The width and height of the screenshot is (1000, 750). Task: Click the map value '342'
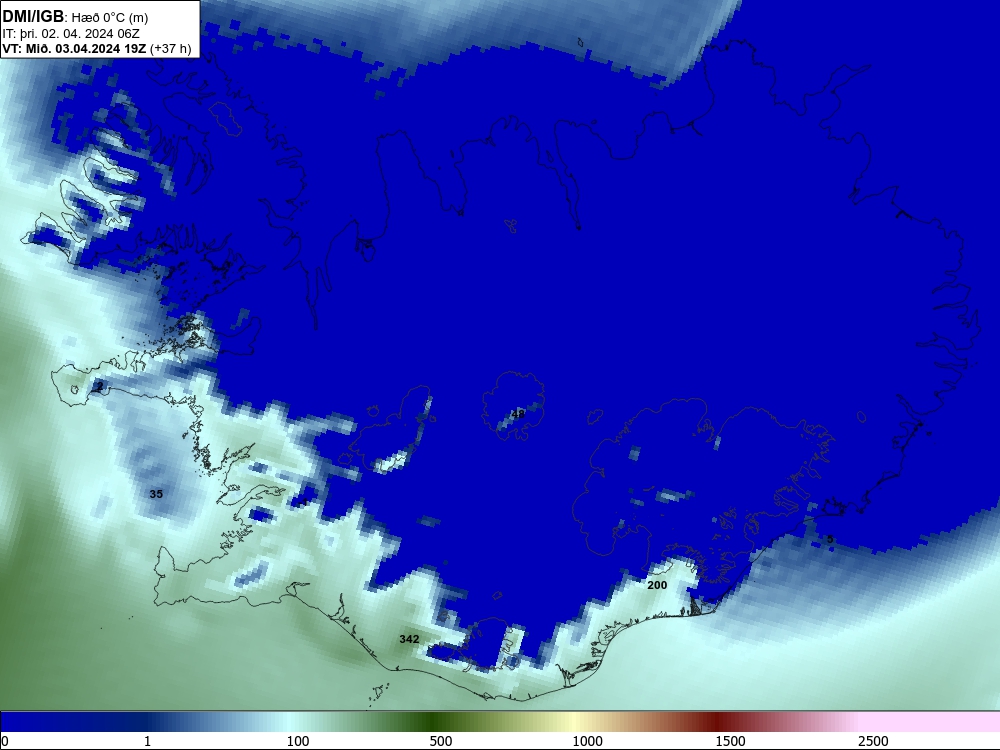click(409, 639)
